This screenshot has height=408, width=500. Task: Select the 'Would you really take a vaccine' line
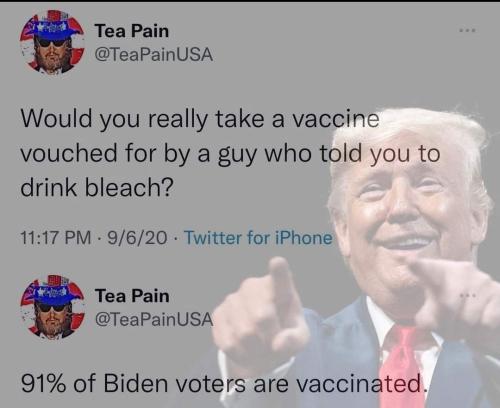point(200,119)
